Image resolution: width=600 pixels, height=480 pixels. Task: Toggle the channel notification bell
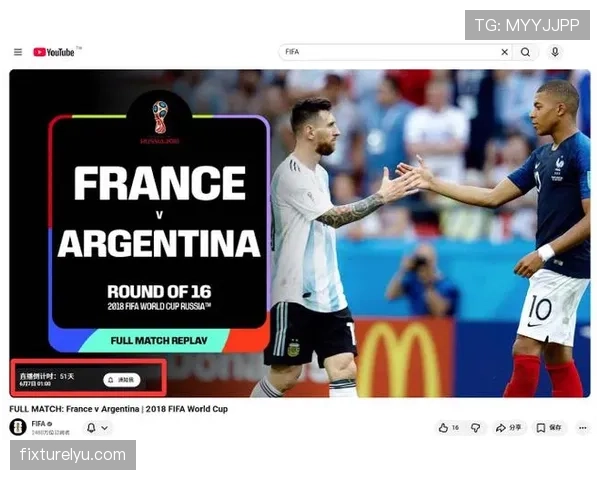pyautogui.click(x=91, y=428)
